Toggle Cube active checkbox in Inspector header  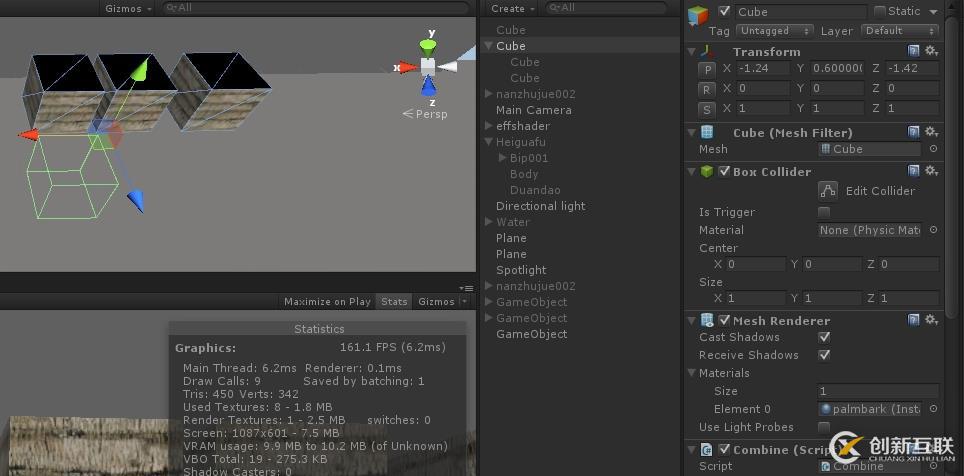(x=724, y=11)
